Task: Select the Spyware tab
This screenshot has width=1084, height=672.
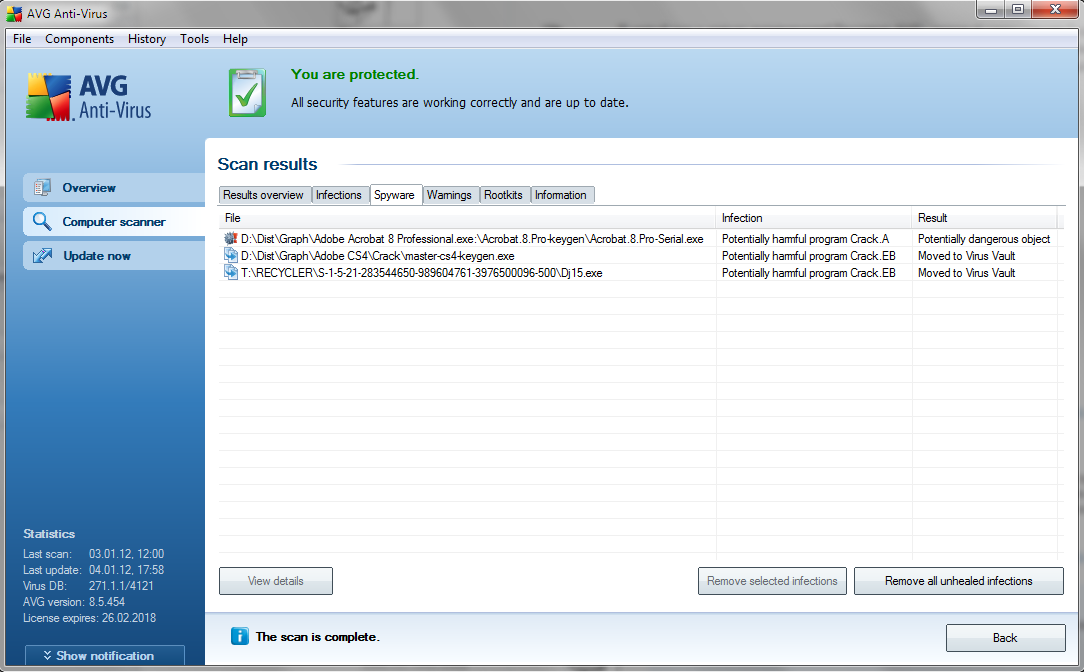Action: [x=395, y=195]
